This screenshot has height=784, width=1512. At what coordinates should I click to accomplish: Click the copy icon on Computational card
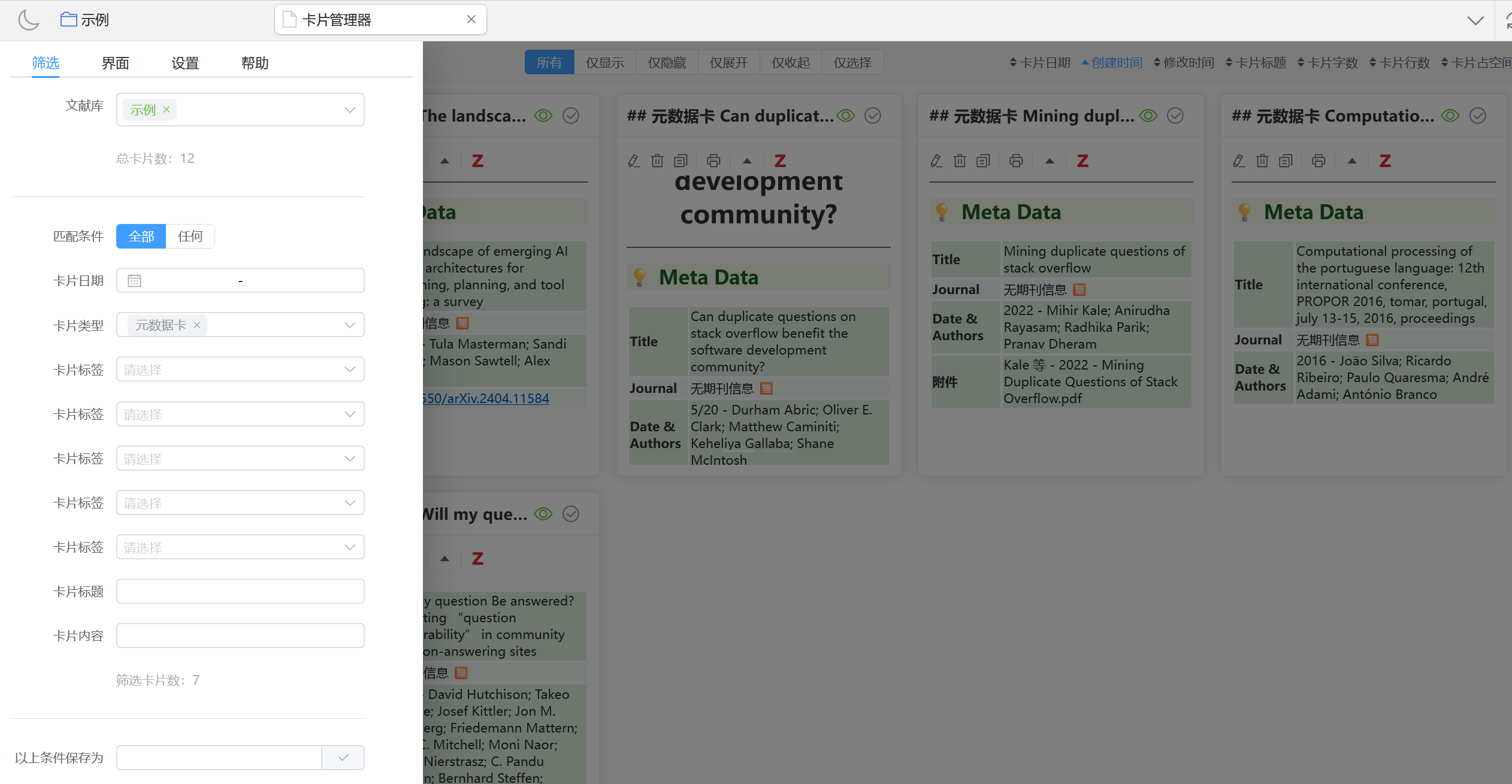click(x=1286, y=161)
